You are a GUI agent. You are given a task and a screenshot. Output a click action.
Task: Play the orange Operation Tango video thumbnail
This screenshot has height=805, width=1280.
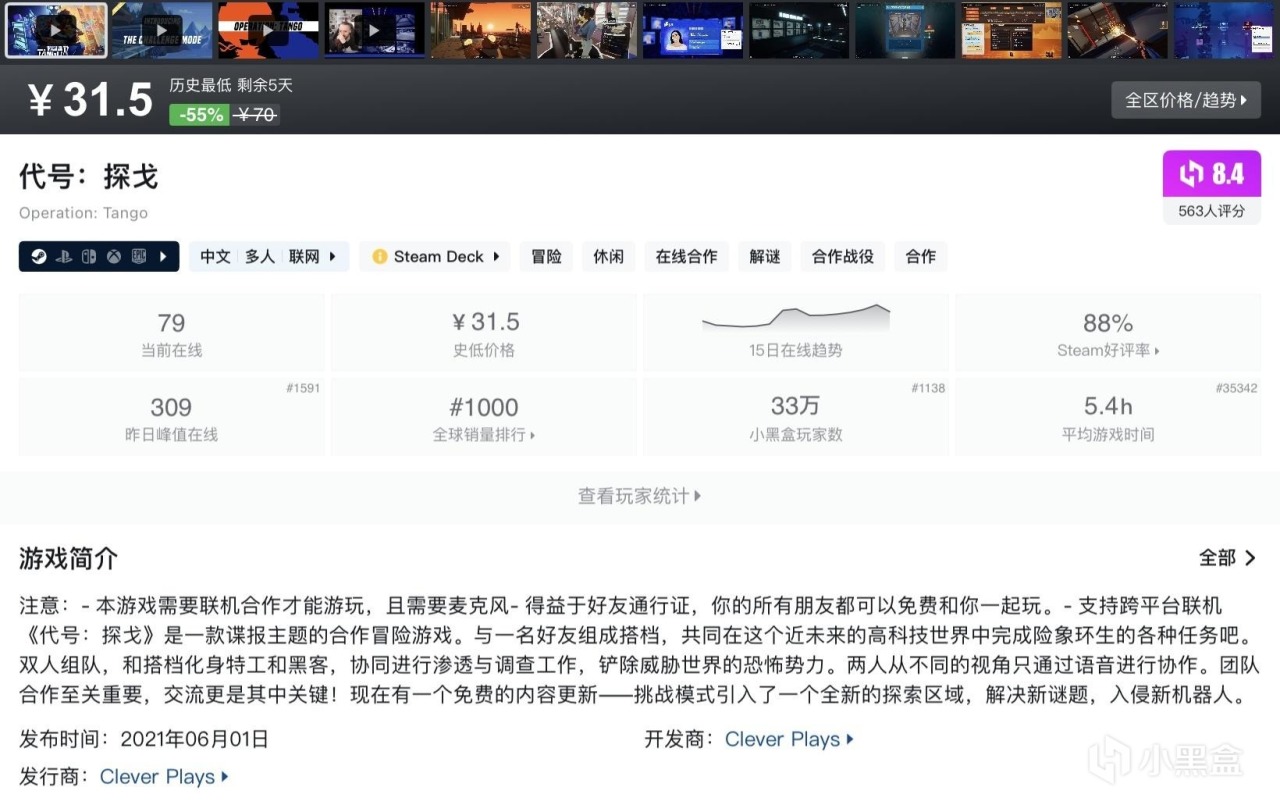pos(268,30)
